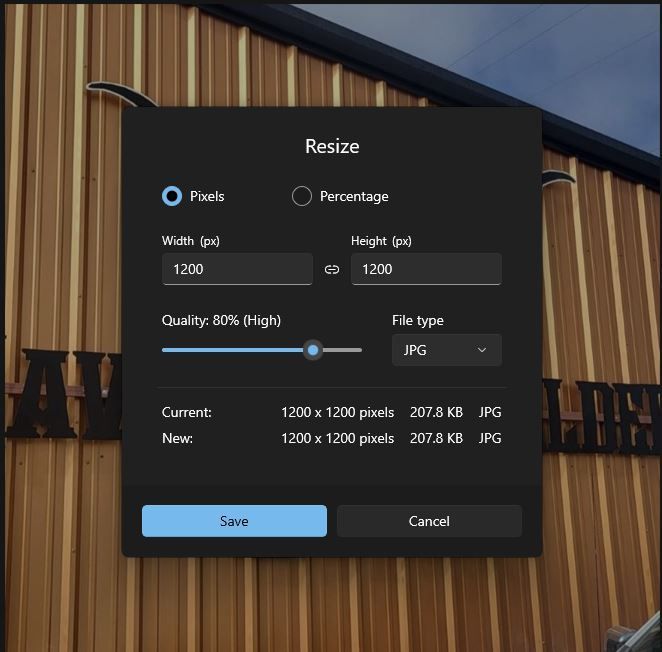Click the chevron arrow in File type box
Image resolution: width=662 pixels, height=652 pixels.
click(x=482, y=350)
